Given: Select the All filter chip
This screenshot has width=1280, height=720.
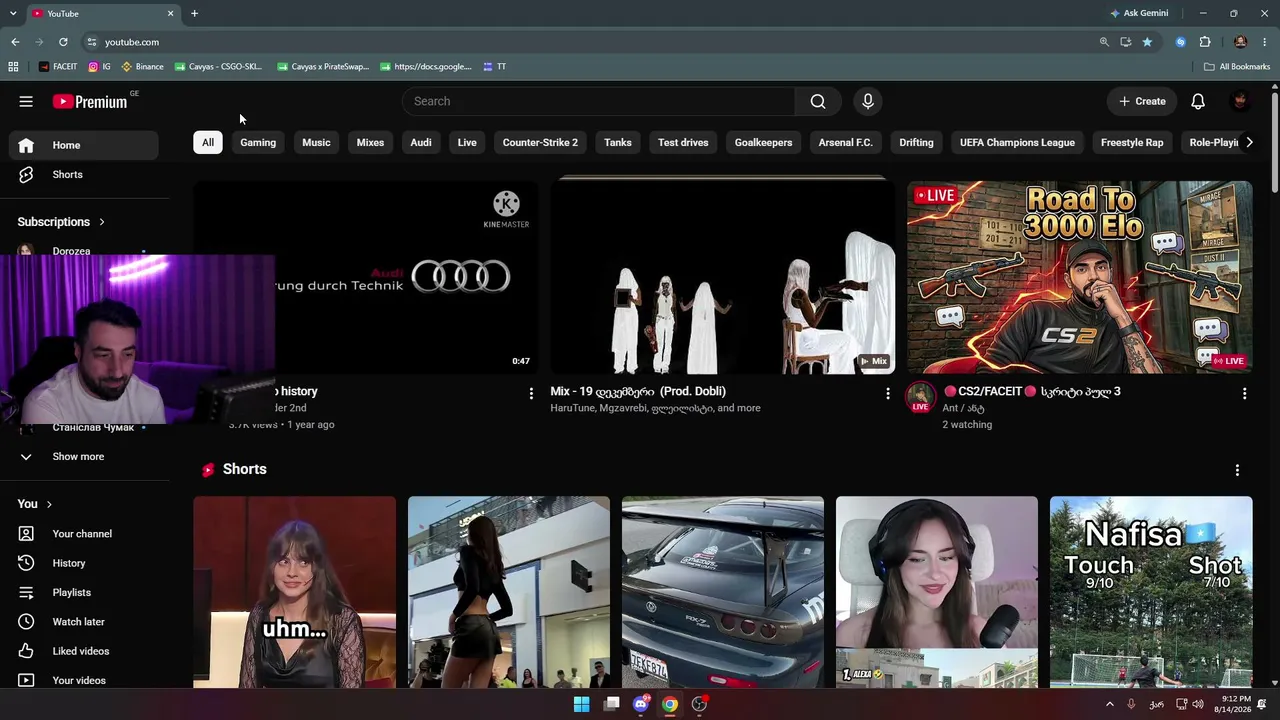Looking at the screenshot, I should click(x=208, y=142).
